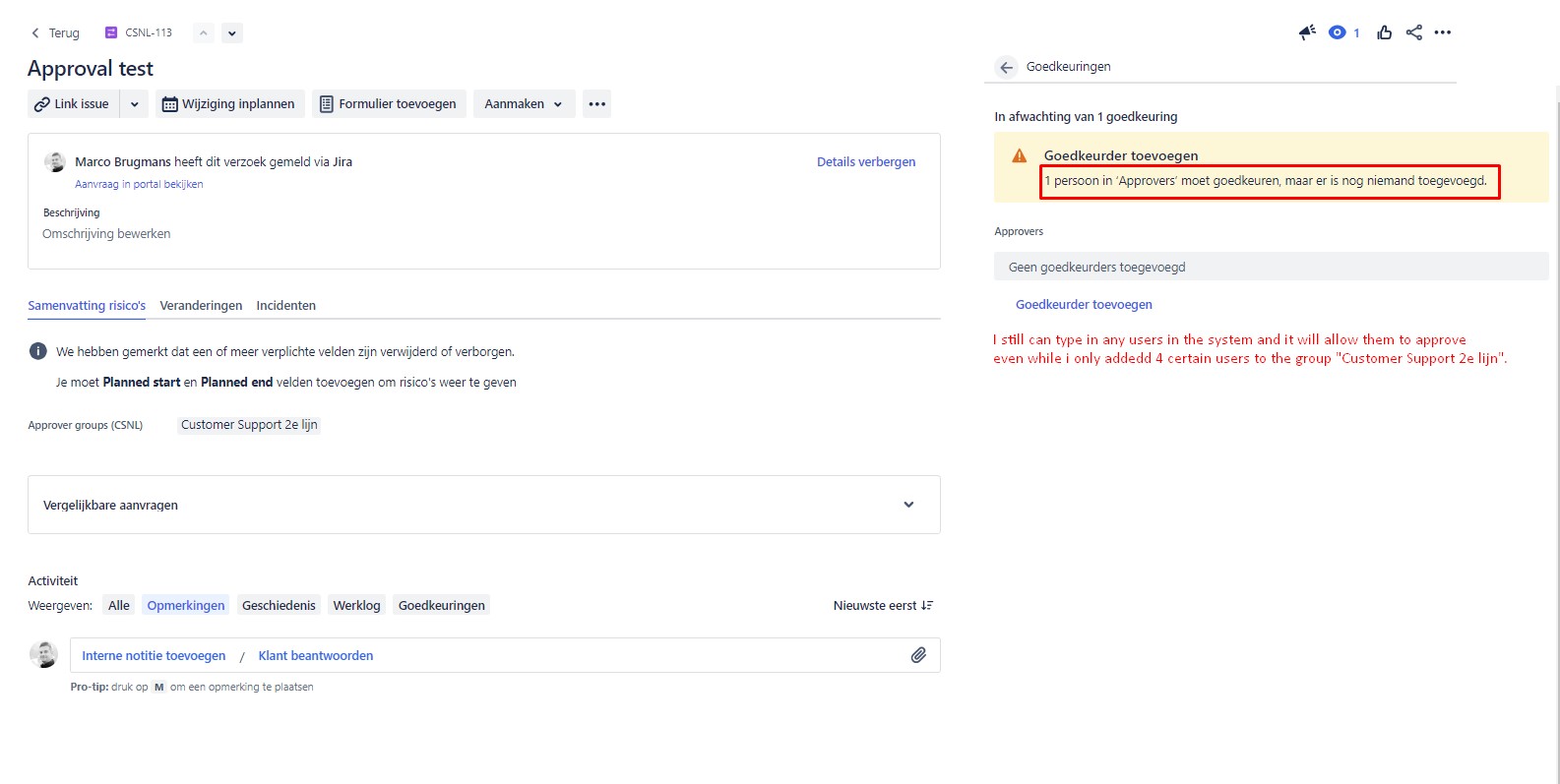The height and width of the screenshot is (784, 1560).
Task: Go to next issue with down chevron
Action: click(x=231, y=32)
